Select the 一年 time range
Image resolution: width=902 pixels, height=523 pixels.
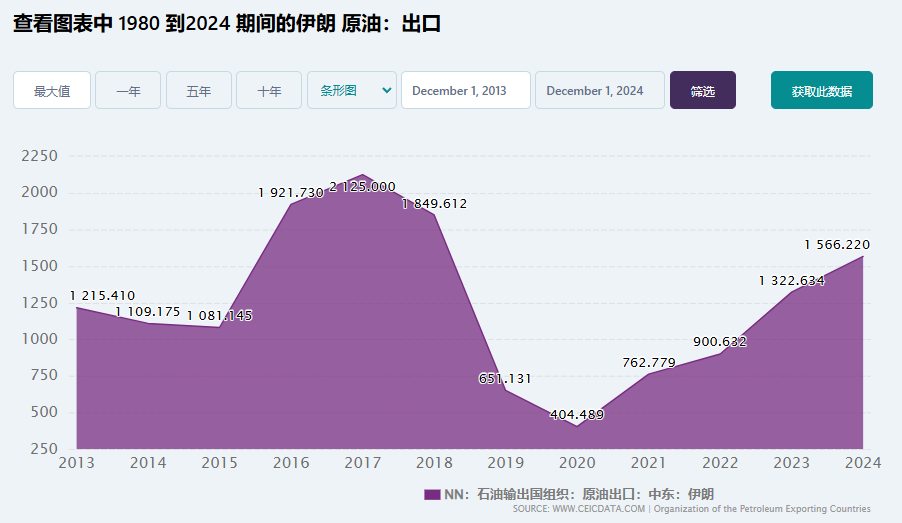(x=128, y=90)
